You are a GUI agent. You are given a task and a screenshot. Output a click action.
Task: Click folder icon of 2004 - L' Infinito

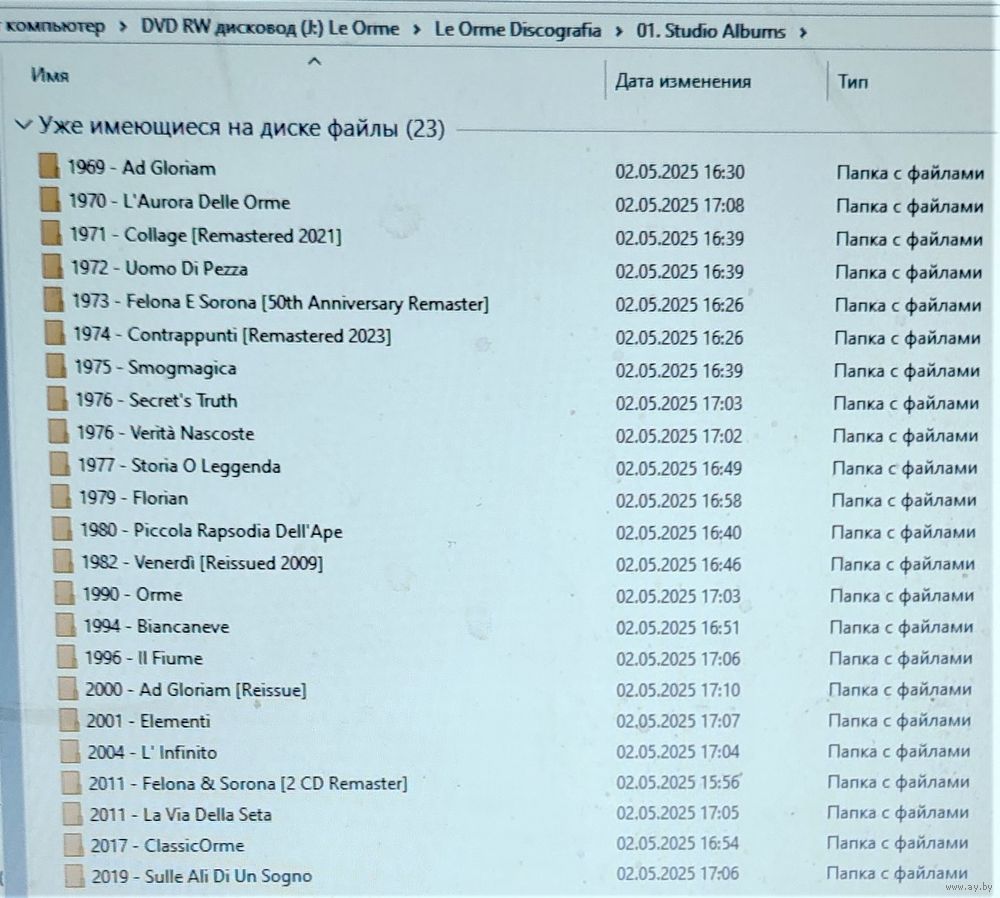point(71,751)
